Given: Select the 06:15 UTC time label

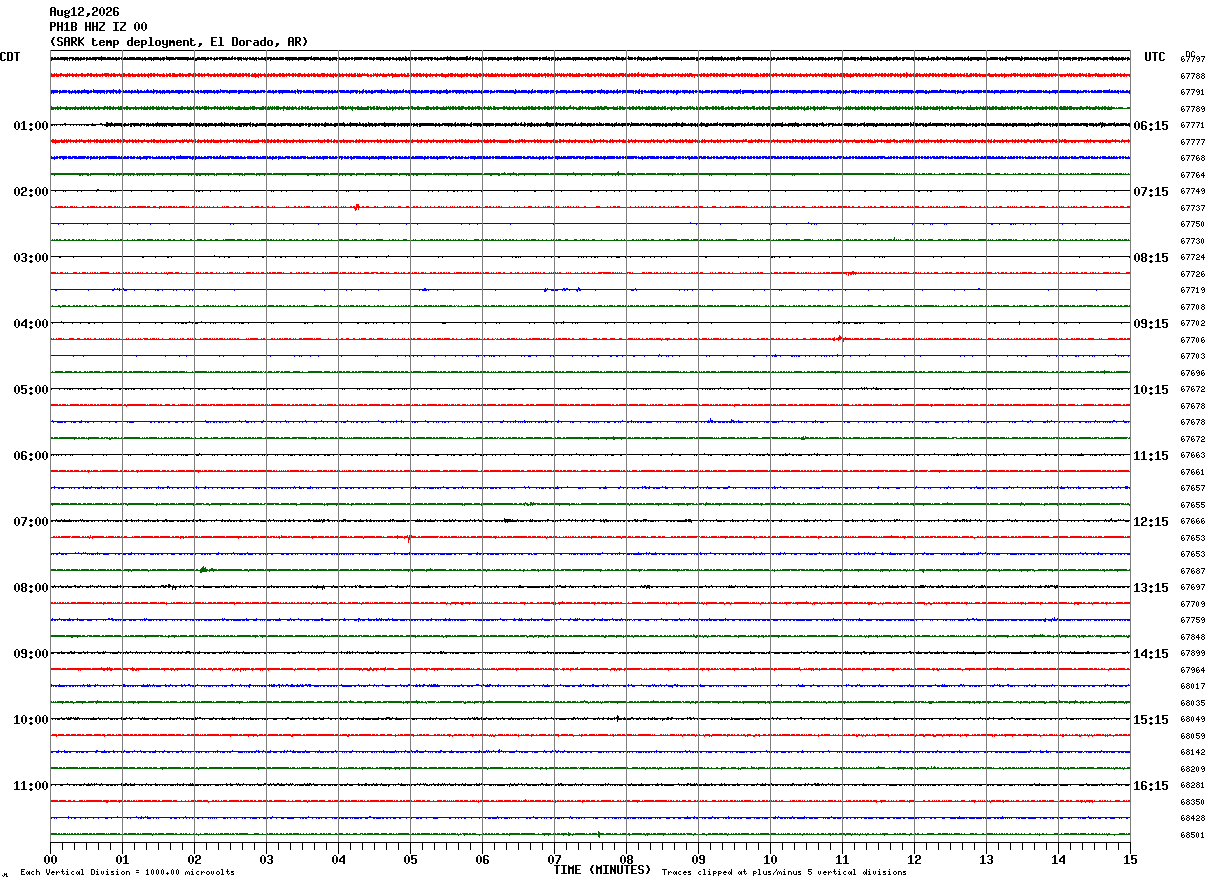Looking at the screenshot, I should point(1151,126).
